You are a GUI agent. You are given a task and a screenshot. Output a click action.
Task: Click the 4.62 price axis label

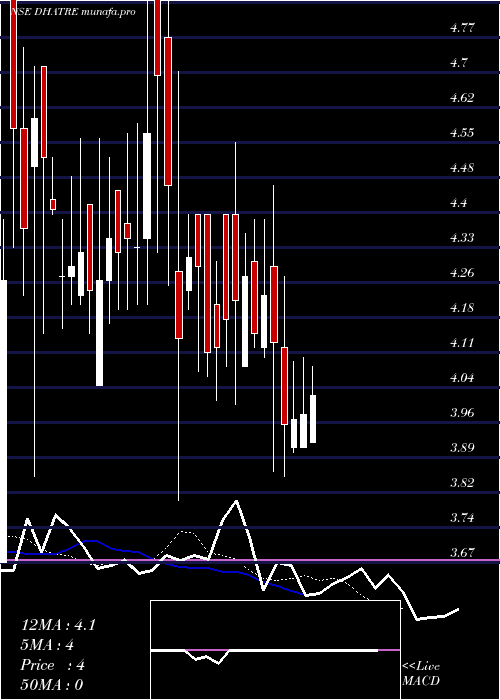coord(462,98)
